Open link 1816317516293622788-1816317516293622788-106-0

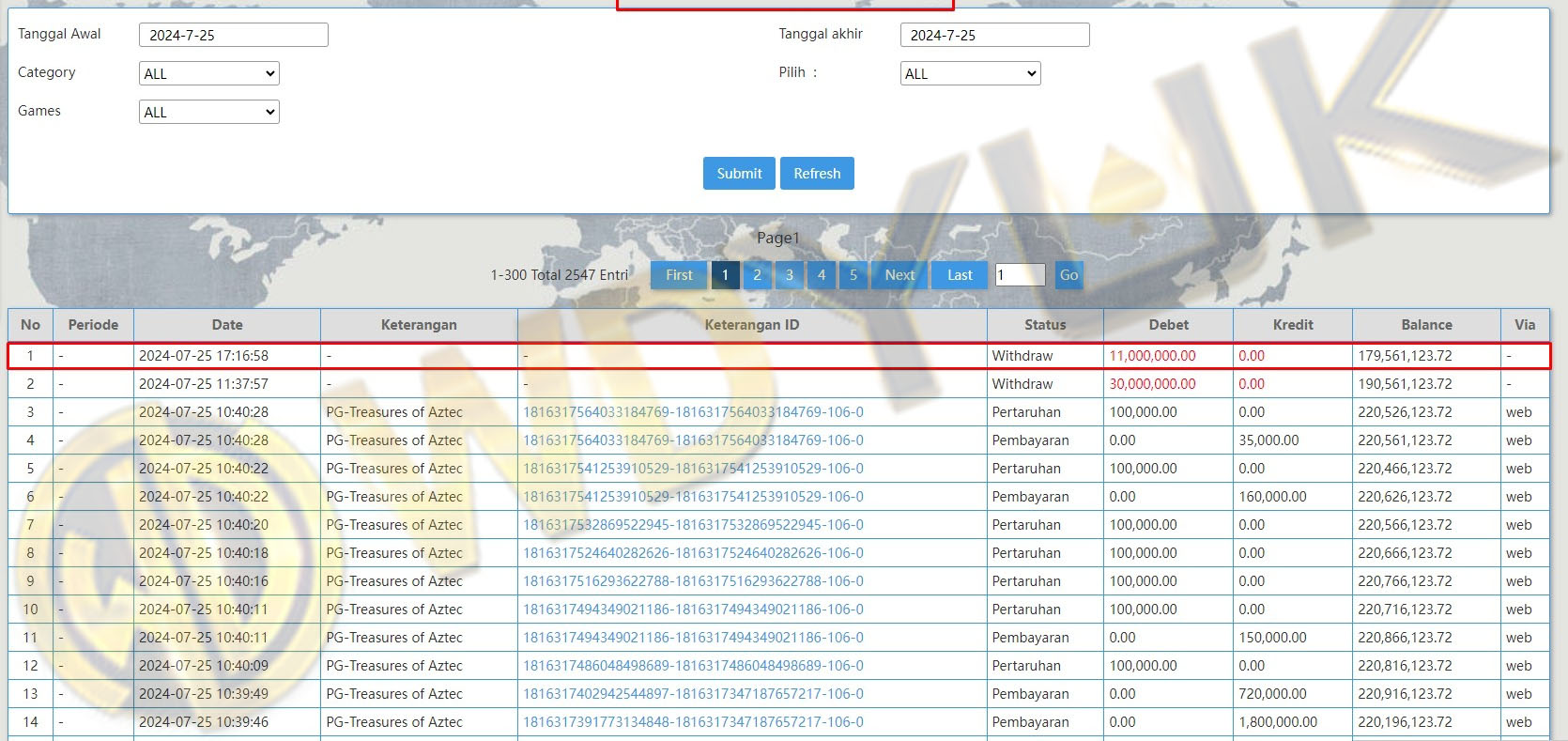(x=693, y=581)
